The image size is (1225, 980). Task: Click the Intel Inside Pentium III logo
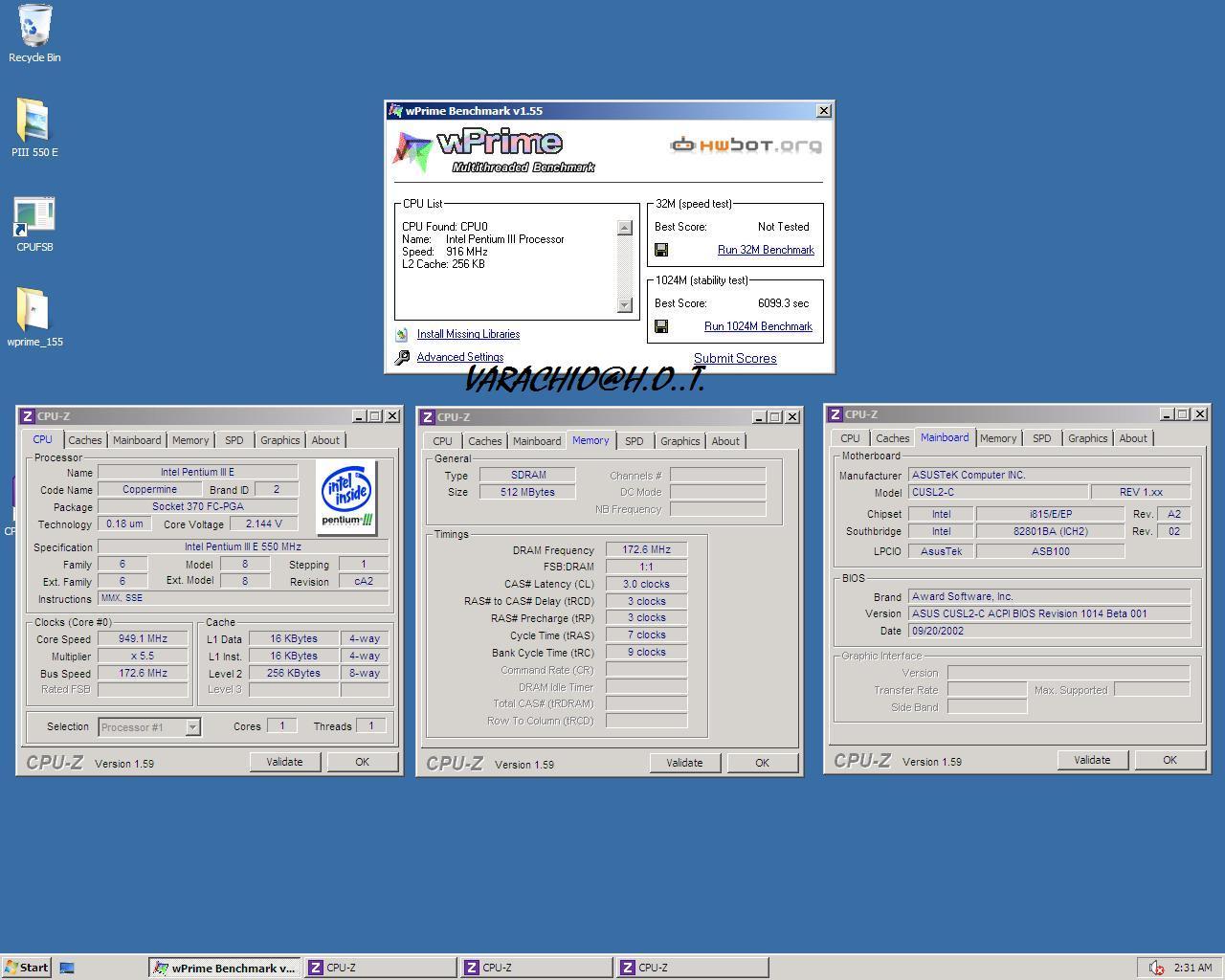click(x=346, y=497)
